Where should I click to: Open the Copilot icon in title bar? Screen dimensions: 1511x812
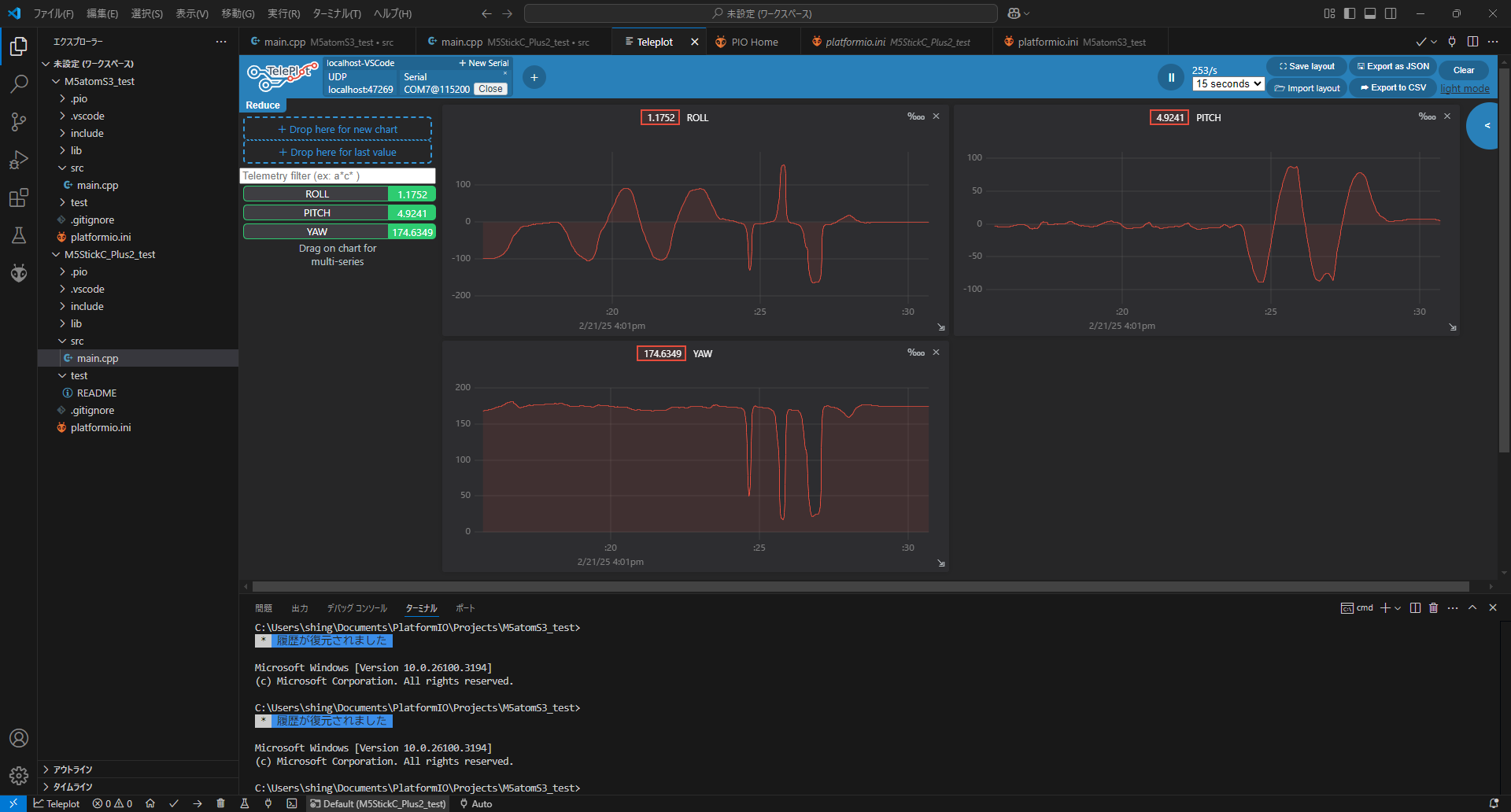(1014, 13)
